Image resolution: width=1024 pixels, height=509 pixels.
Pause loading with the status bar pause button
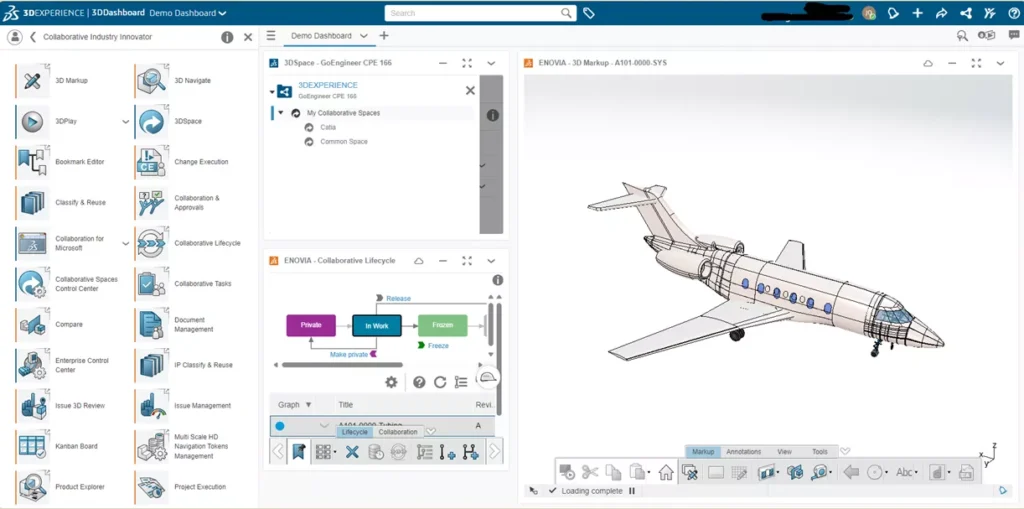point(631,491)
